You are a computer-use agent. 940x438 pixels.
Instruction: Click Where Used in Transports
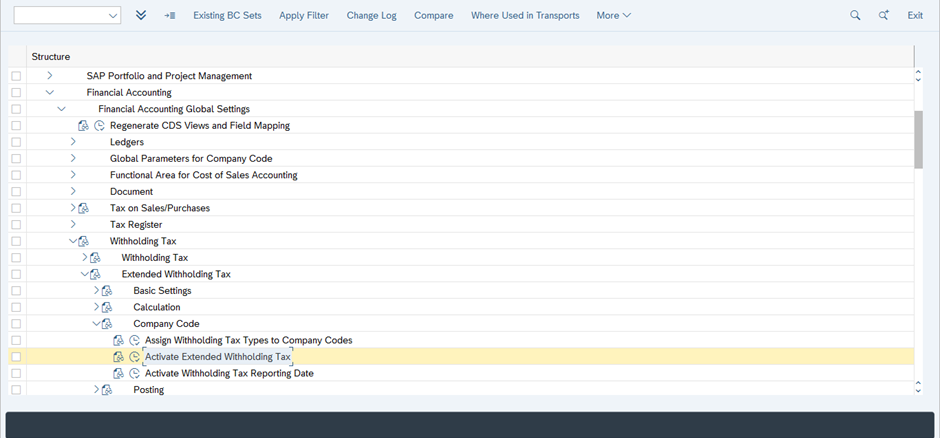pyautogui.click(x=525, y=16)
